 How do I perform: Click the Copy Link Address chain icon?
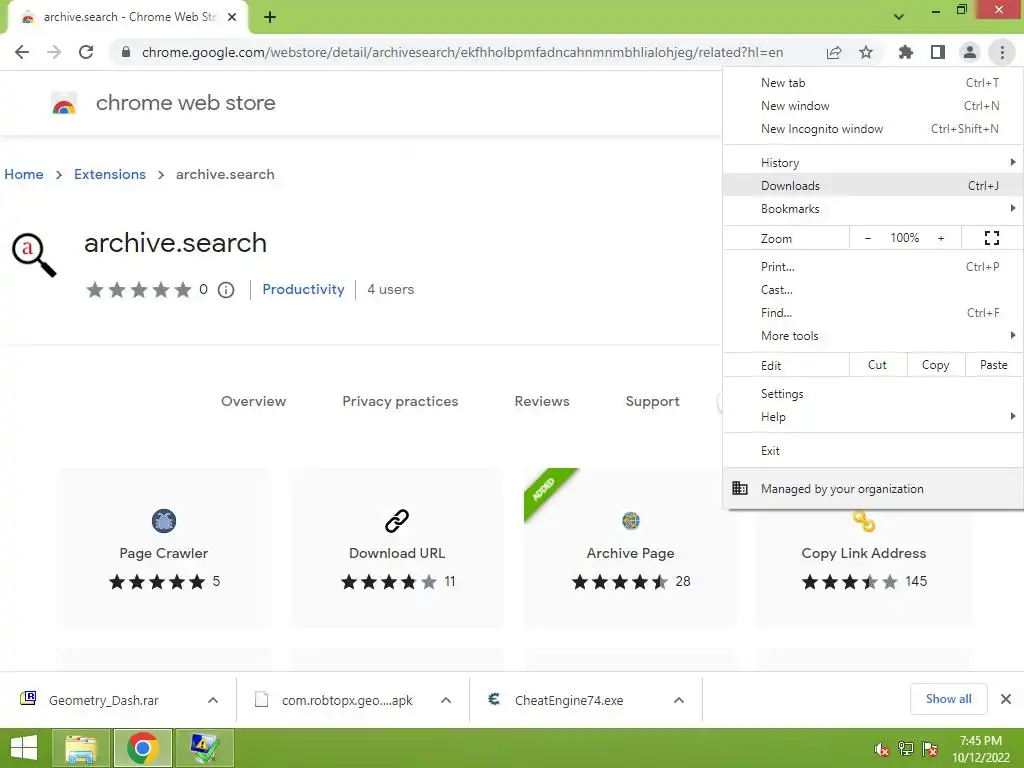[x=863, y=522]
